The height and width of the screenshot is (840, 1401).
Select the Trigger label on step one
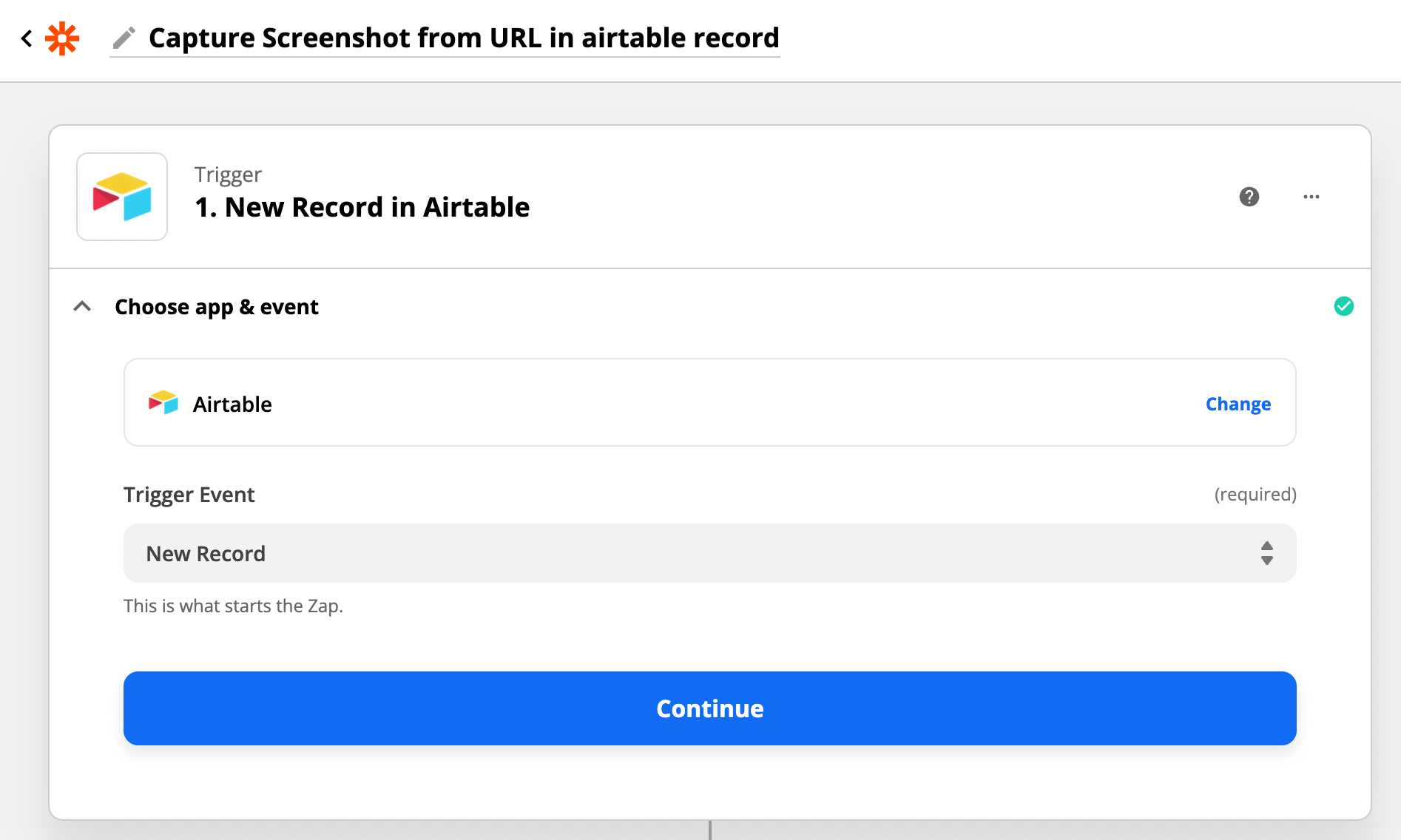click(x=227, y=175)
